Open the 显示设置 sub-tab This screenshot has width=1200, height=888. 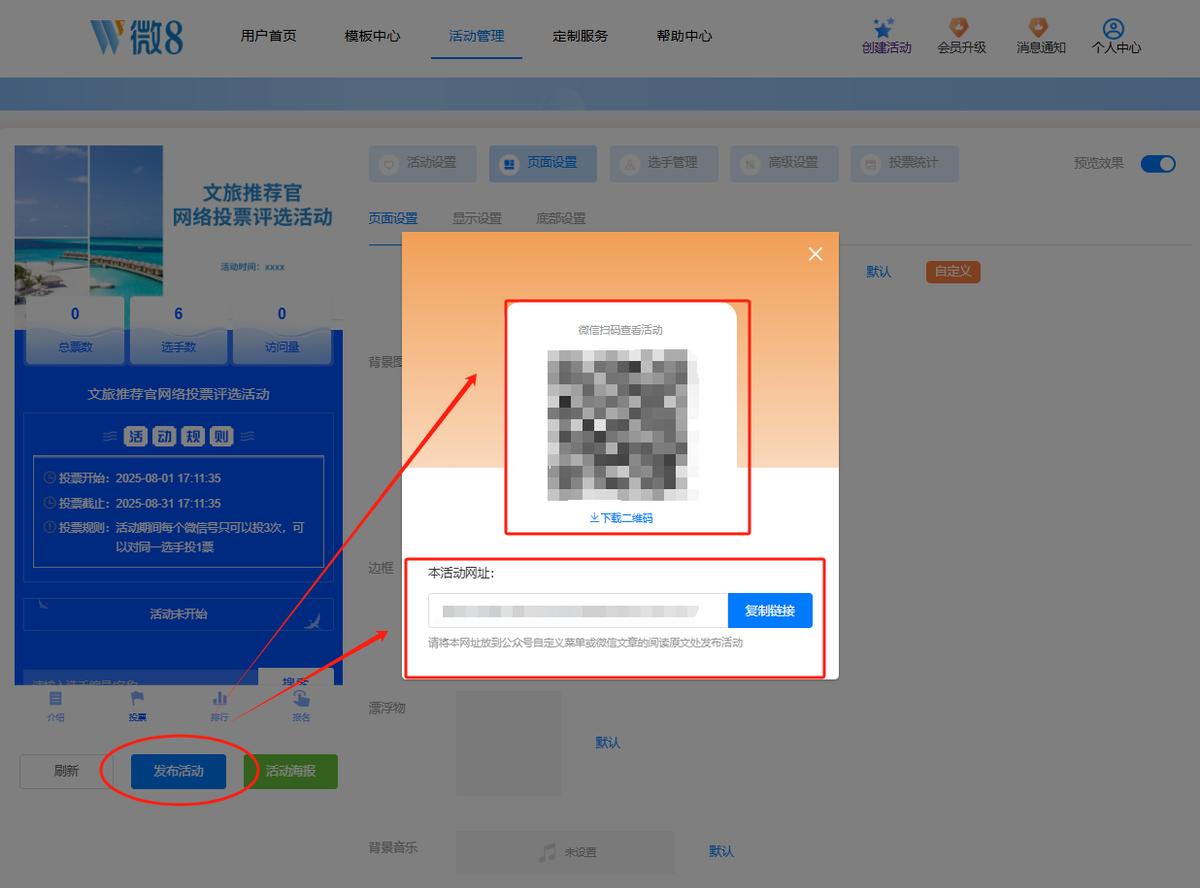(x=477, y=218)
